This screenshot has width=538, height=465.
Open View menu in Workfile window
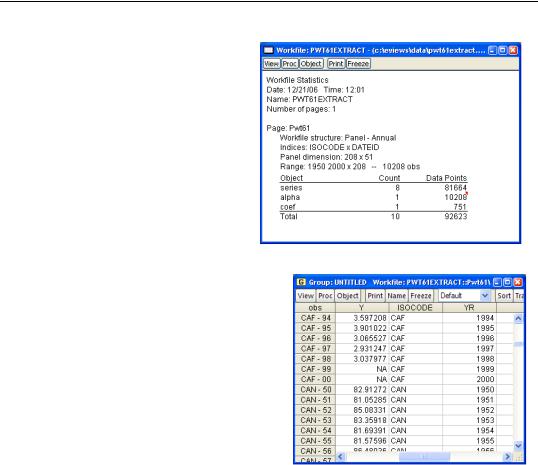click(x=271, y=64)
